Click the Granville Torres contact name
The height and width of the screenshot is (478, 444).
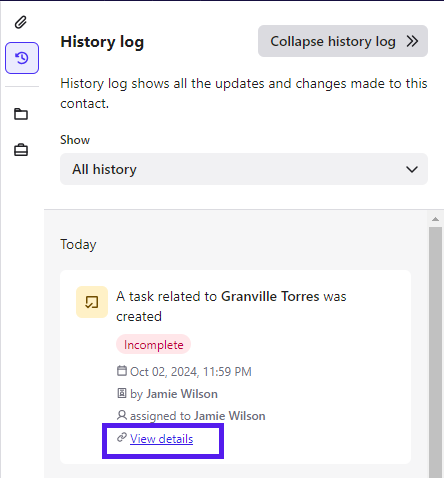click(270, 296)
